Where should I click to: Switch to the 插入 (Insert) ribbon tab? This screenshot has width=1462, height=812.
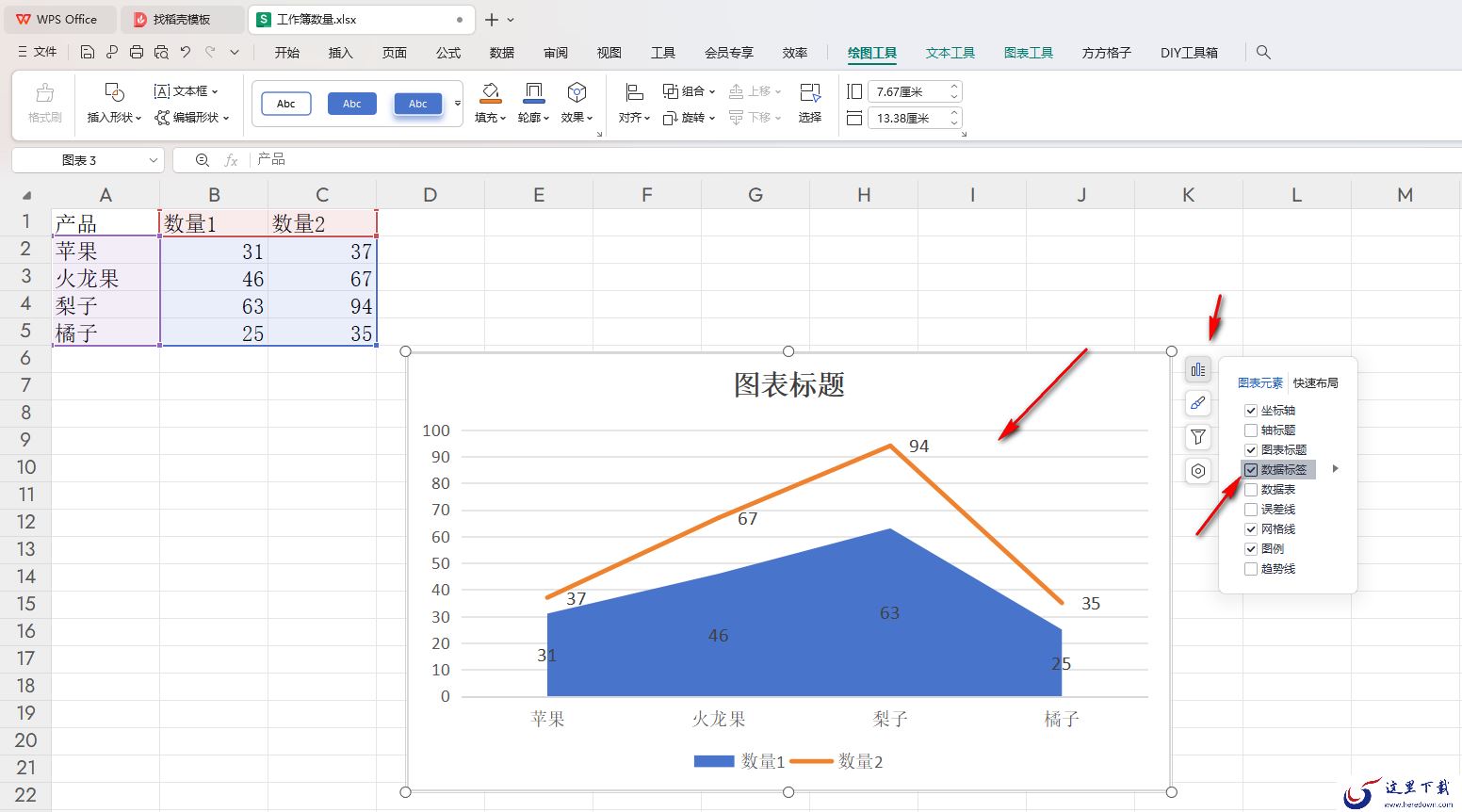[340, 53]
